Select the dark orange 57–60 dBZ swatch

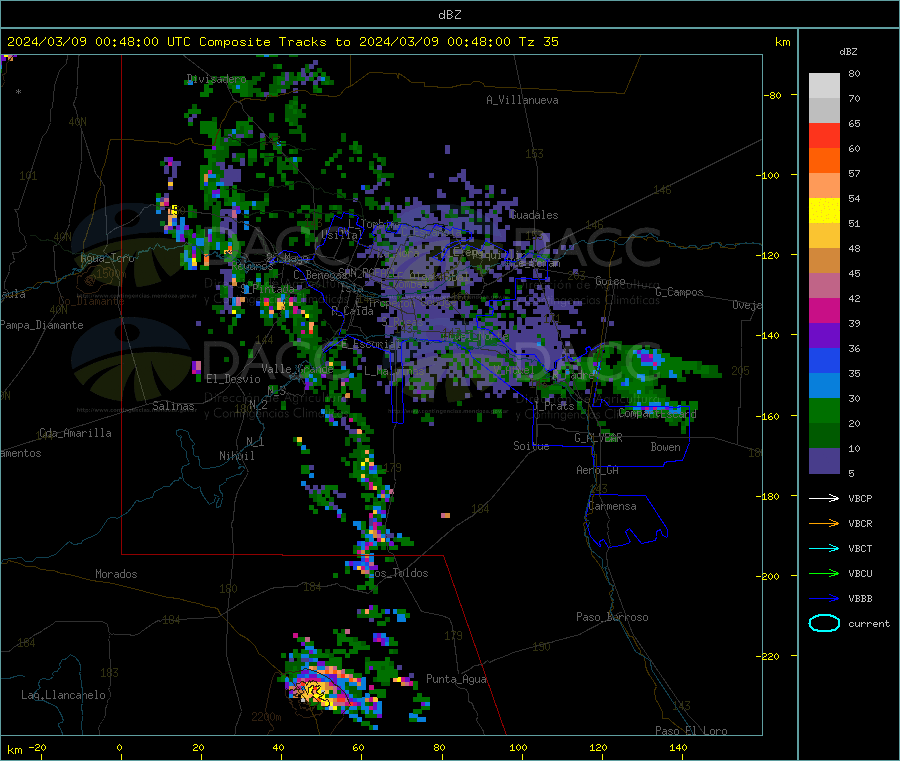[824, 161]
